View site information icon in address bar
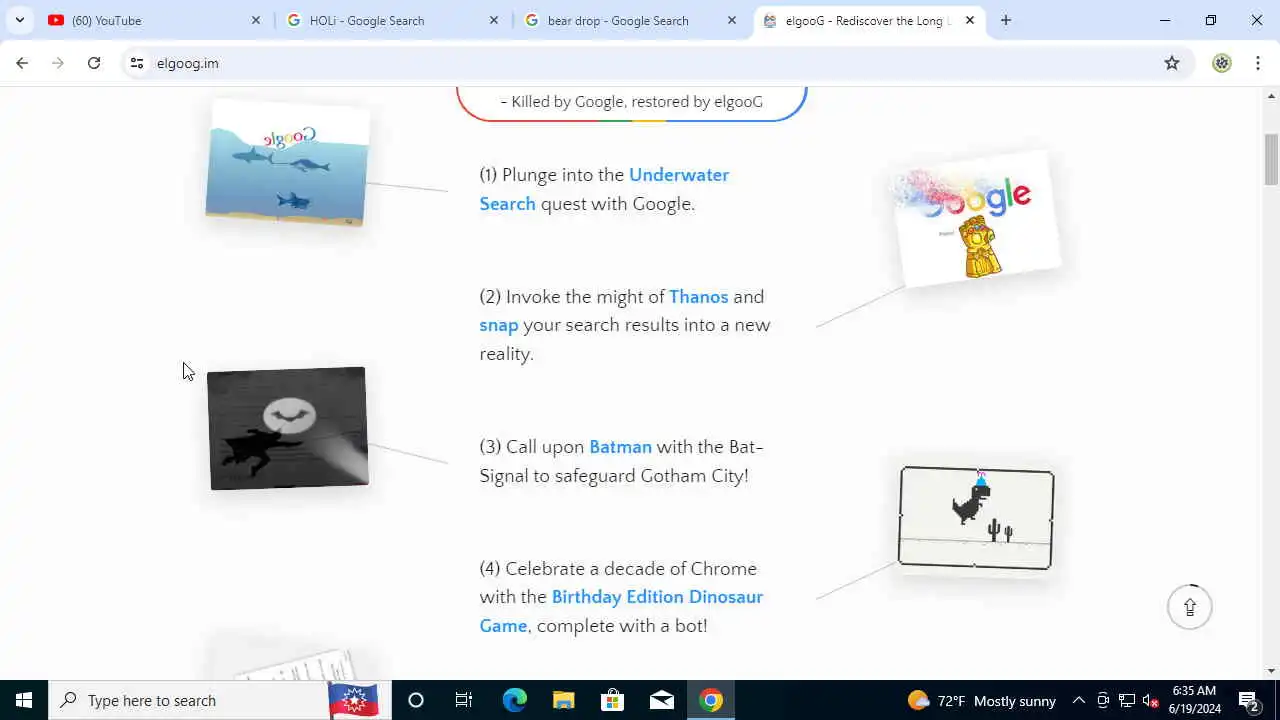 tap(137, 63)
